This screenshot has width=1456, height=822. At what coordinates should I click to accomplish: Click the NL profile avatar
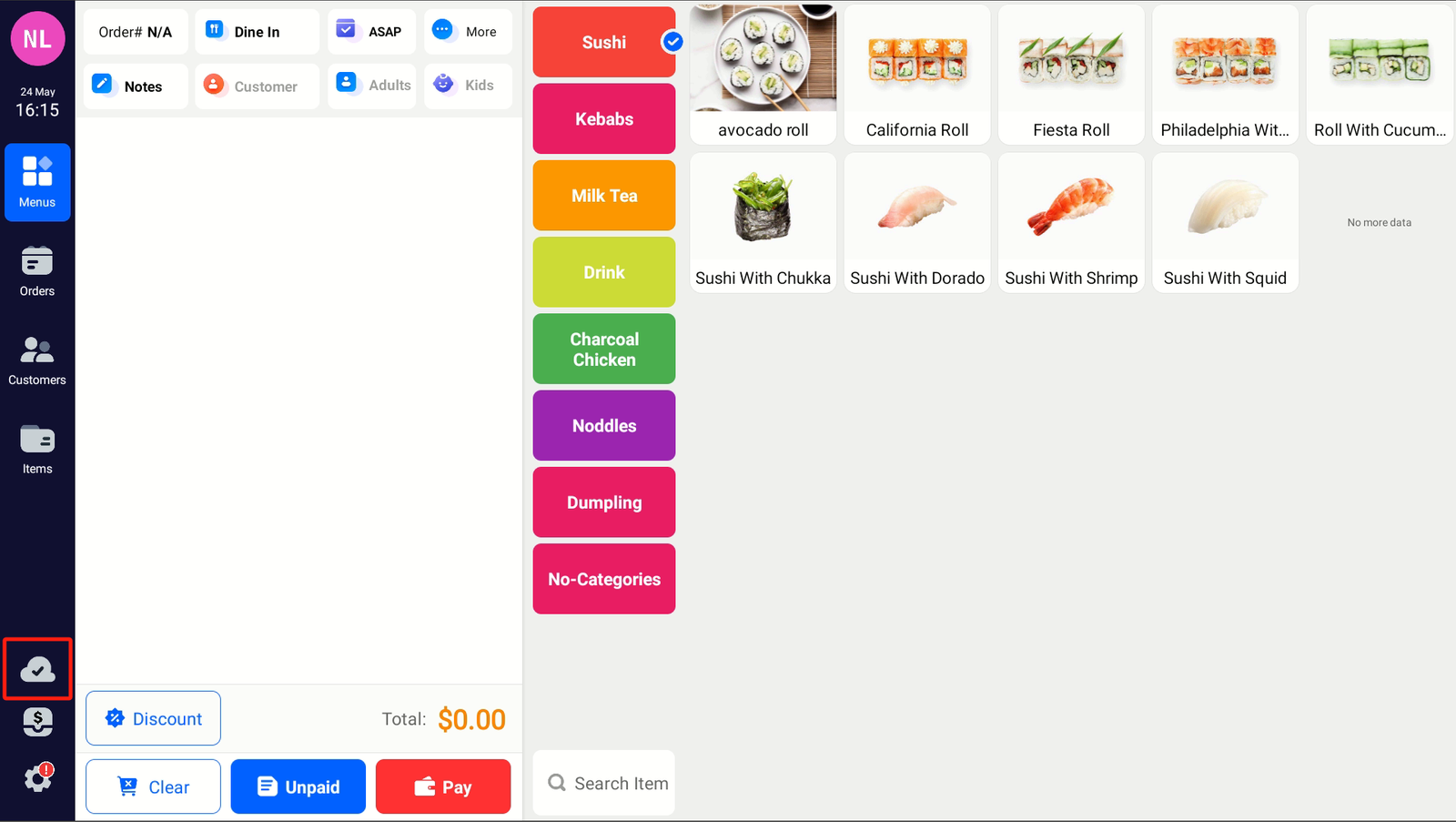click(37, 39)
